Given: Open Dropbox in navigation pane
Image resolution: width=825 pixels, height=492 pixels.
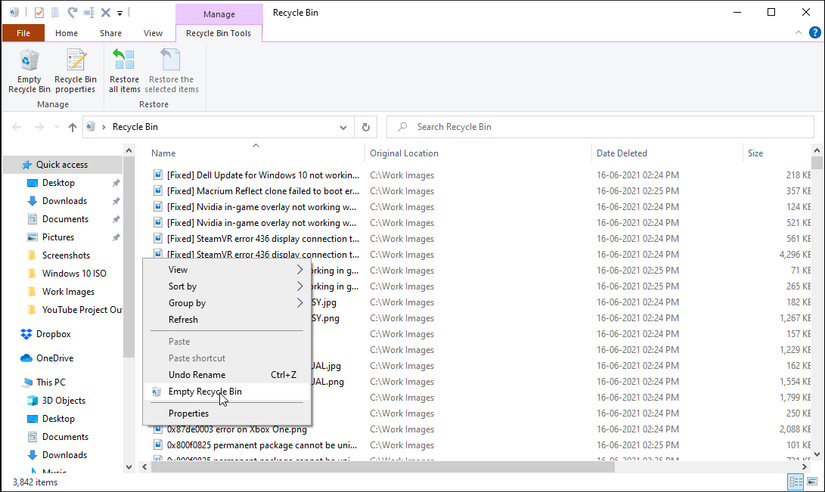Looking at the screenshot, I should pyautogui.click(x=53, y=334).
